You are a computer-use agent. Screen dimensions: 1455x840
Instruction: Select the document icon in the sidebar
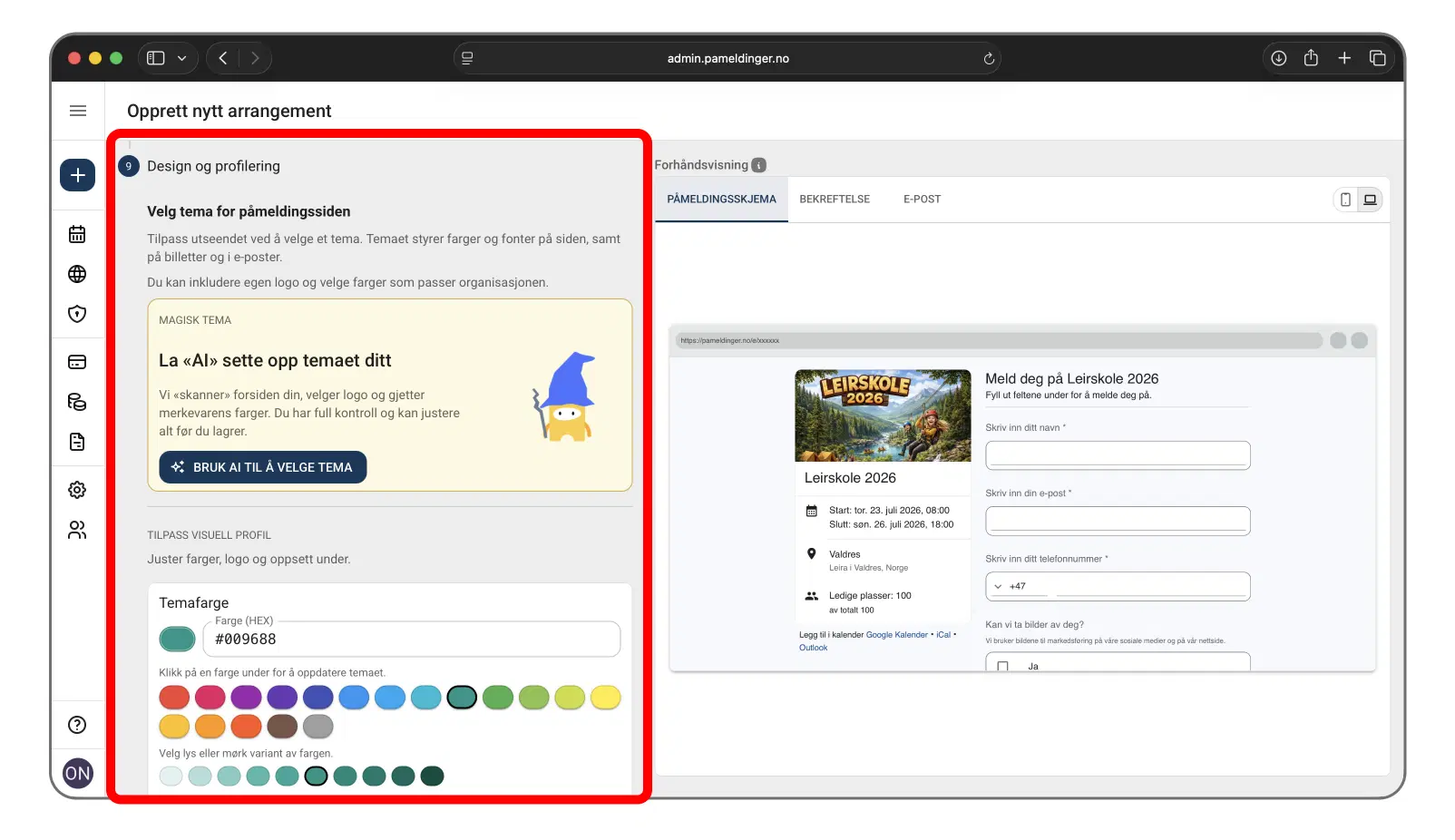tap(77, 442)
